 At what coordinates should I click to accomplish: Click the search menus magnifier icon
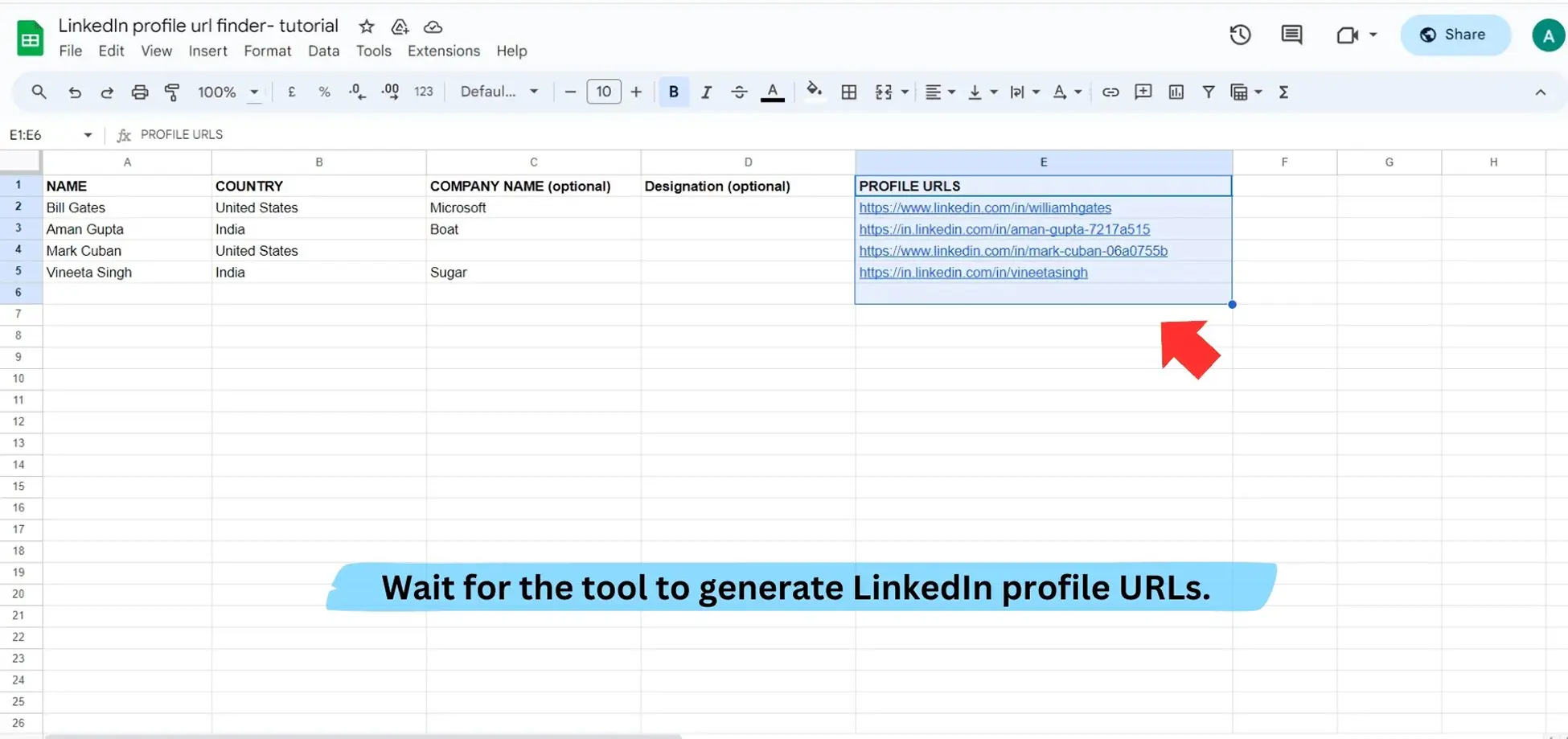click(39, 92)
